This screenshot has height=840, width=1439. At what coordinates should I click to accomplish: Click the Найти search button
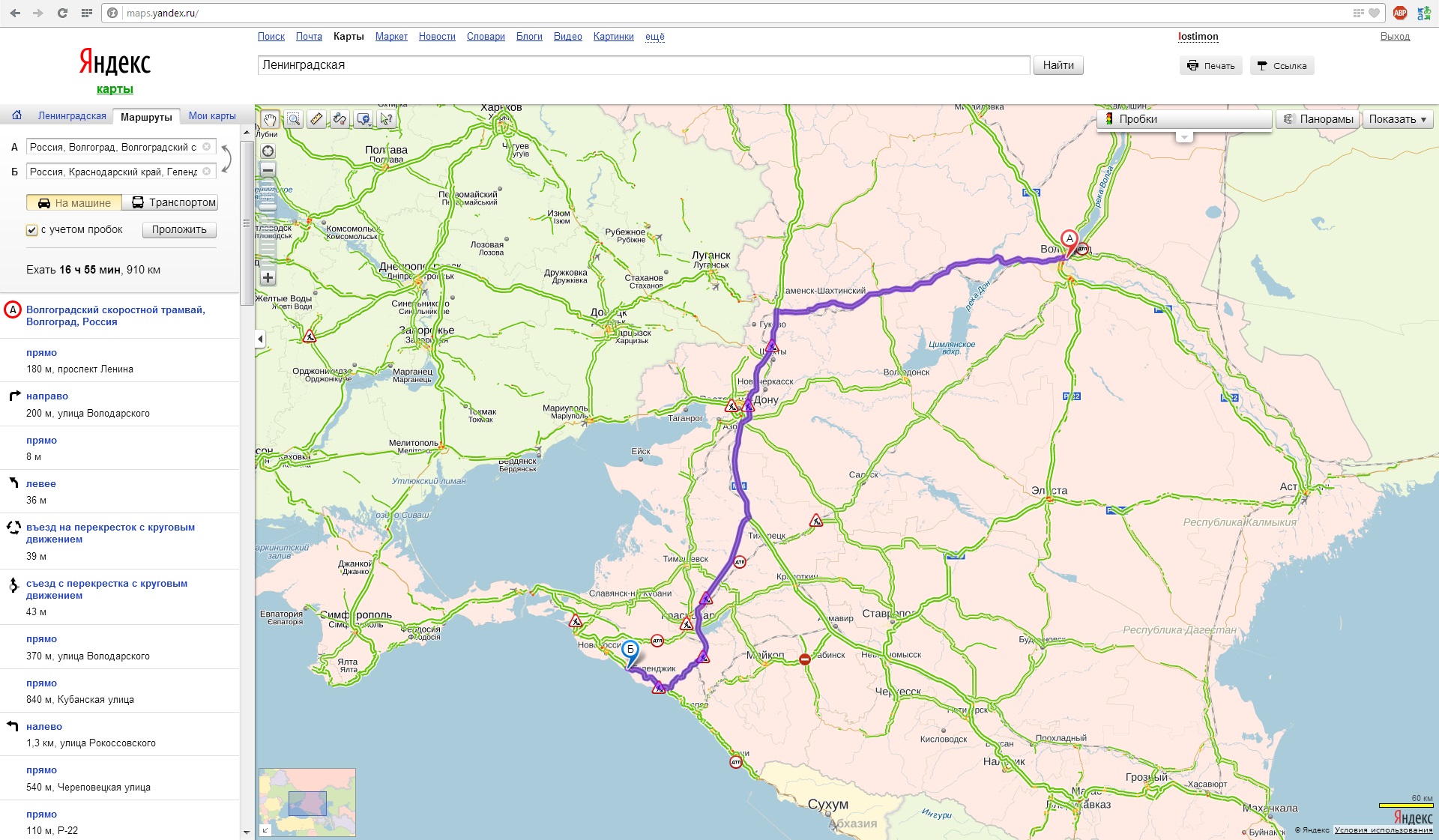1058,65
